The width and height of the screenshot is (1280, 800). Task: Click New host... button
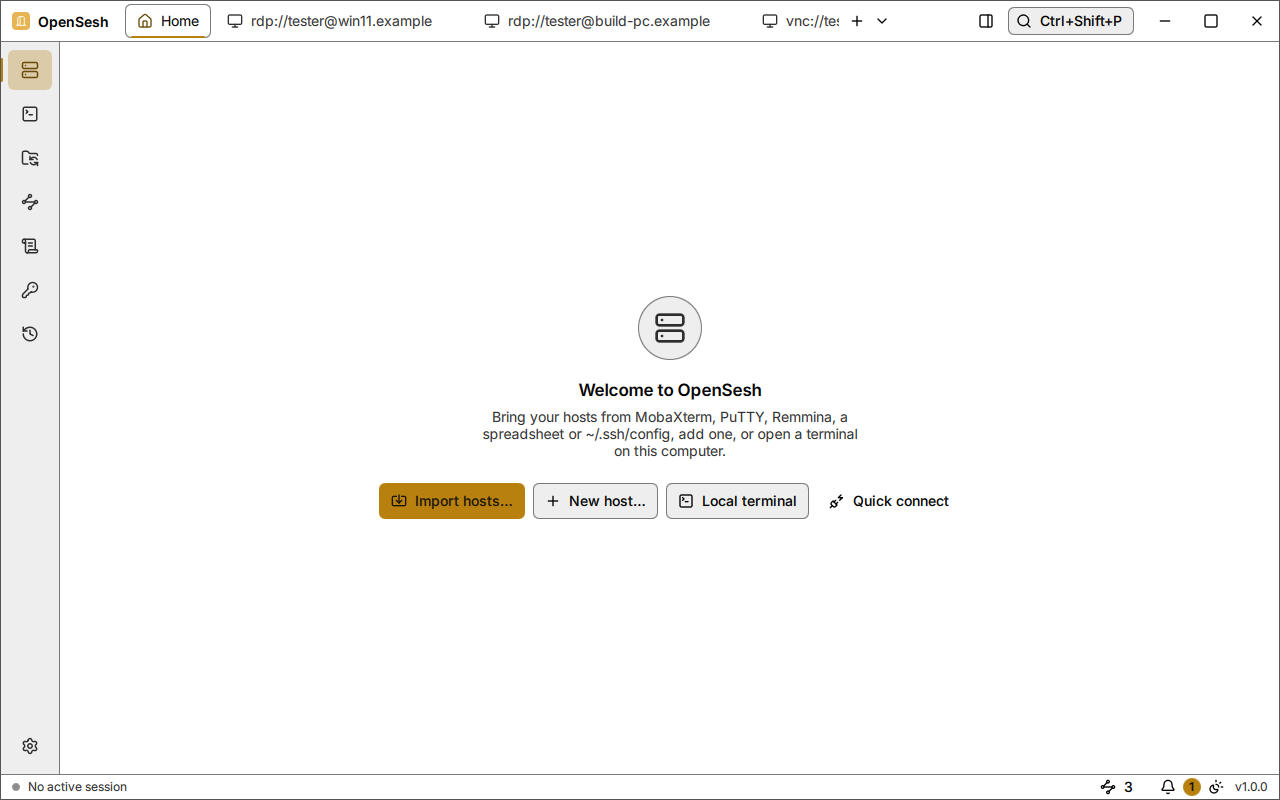point(595,501)
